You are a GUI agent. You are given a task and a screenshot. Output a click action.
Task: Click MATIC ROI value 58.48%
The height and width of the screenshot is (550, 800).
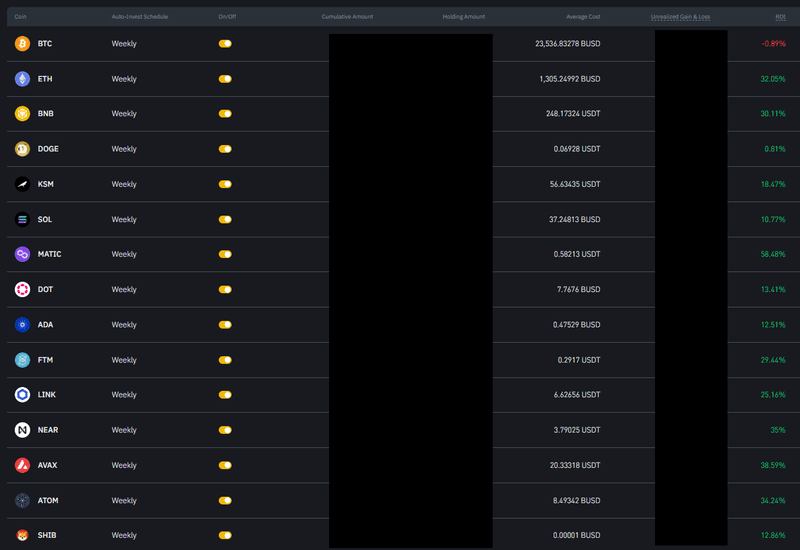[x=773, y=254]
